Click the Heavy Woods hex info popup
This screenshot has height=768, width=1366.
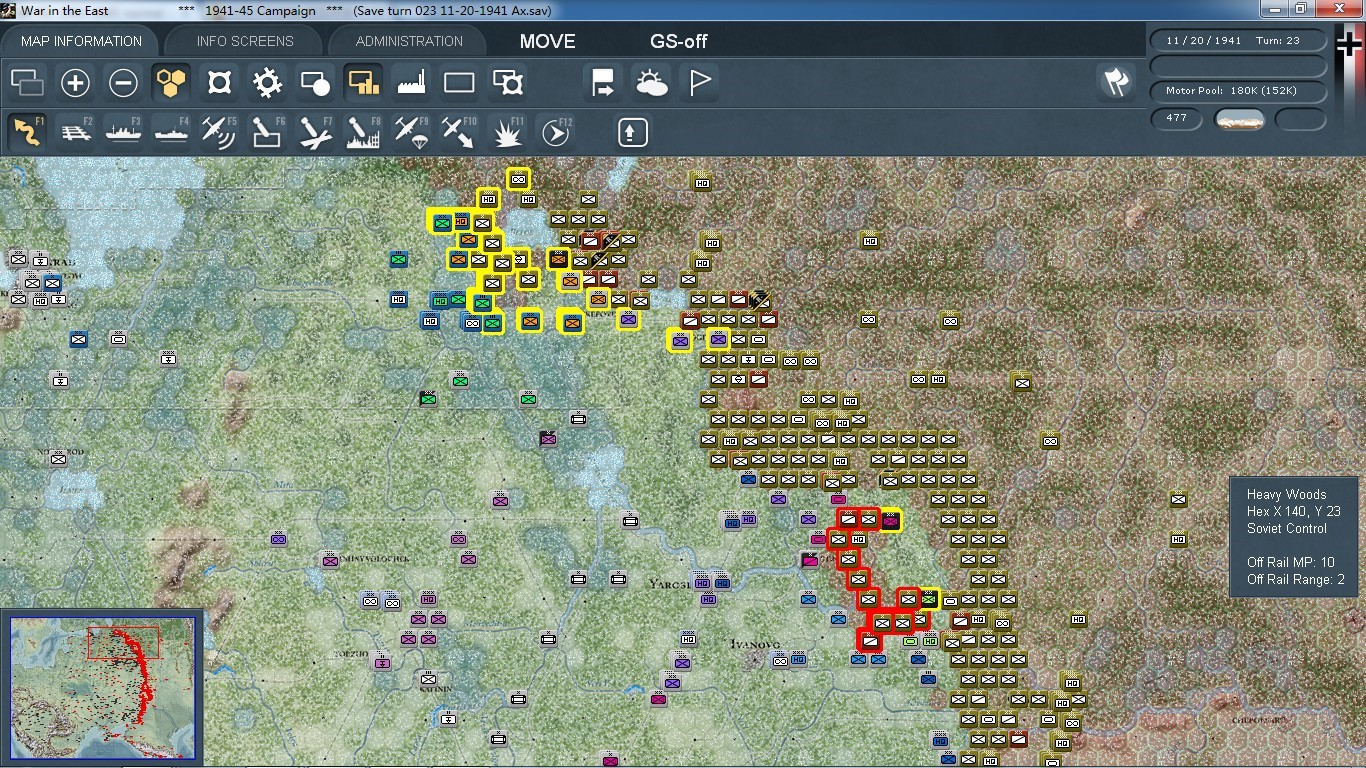click(1296, 537)
